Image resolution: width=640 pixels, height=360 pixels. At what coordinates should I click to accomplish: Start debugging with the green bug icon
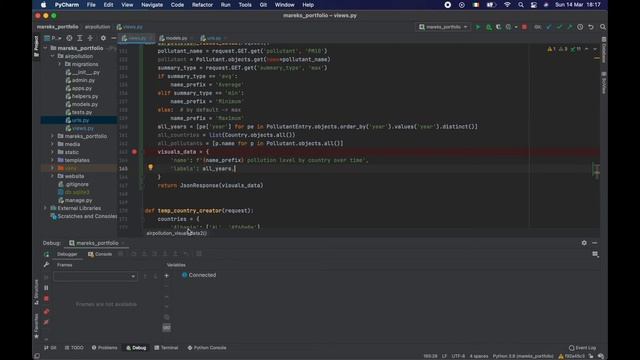[489, 27]
